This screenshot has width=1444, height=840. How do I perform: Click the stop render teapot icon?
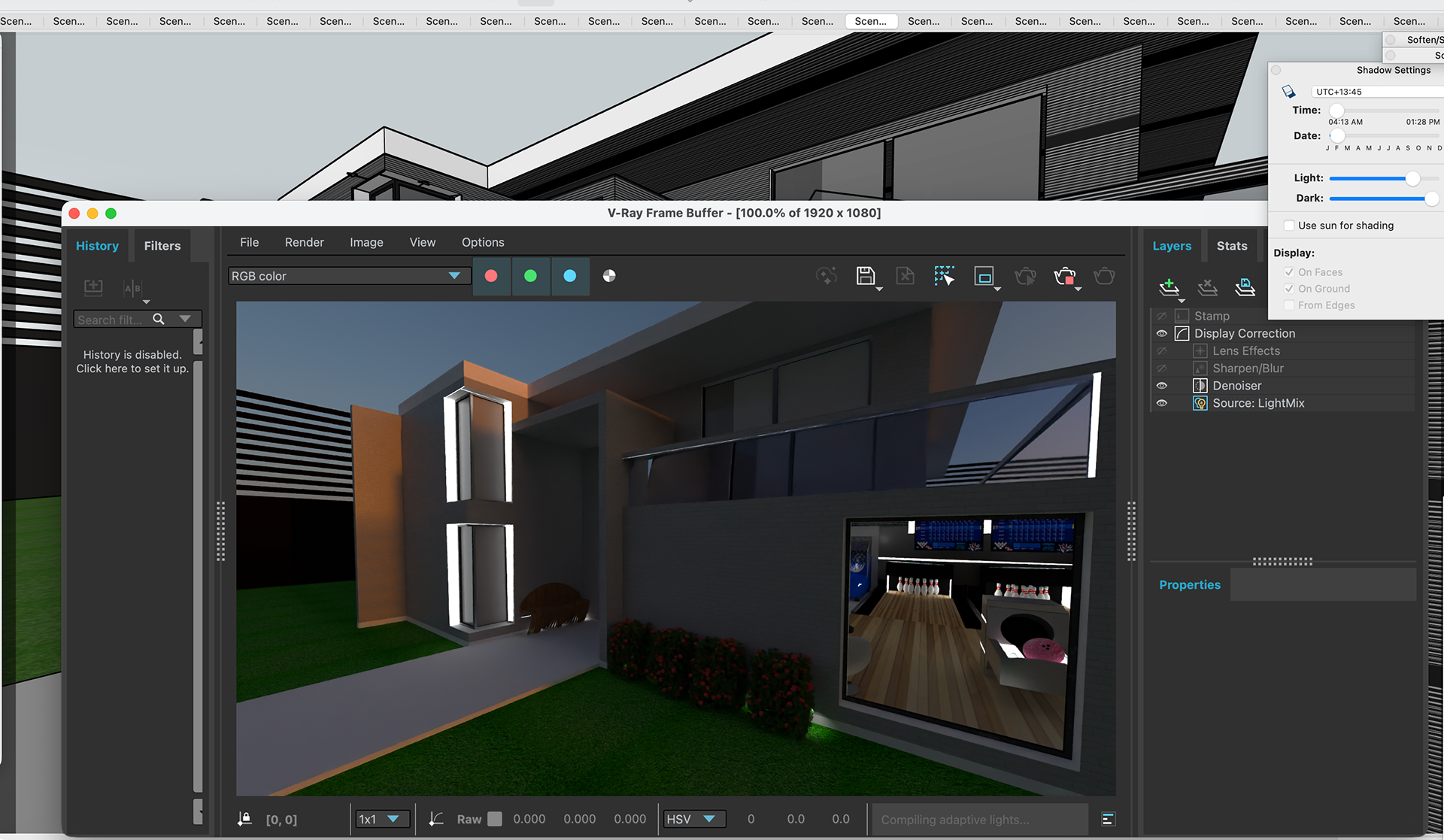pyautogui.click(x=1064, y=277)
